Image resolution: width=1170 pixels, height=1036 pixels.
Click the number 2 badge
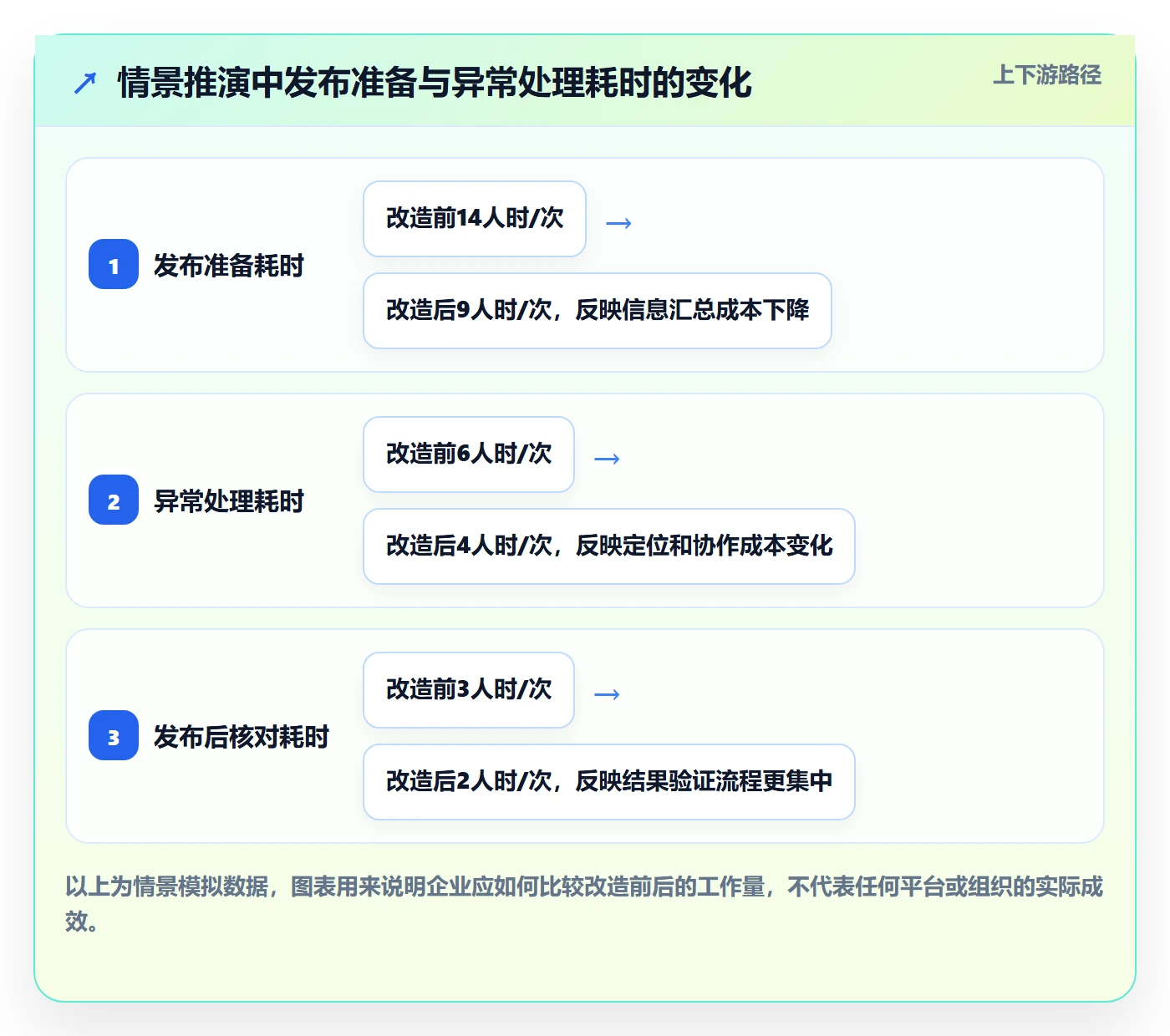click(114, 500)
